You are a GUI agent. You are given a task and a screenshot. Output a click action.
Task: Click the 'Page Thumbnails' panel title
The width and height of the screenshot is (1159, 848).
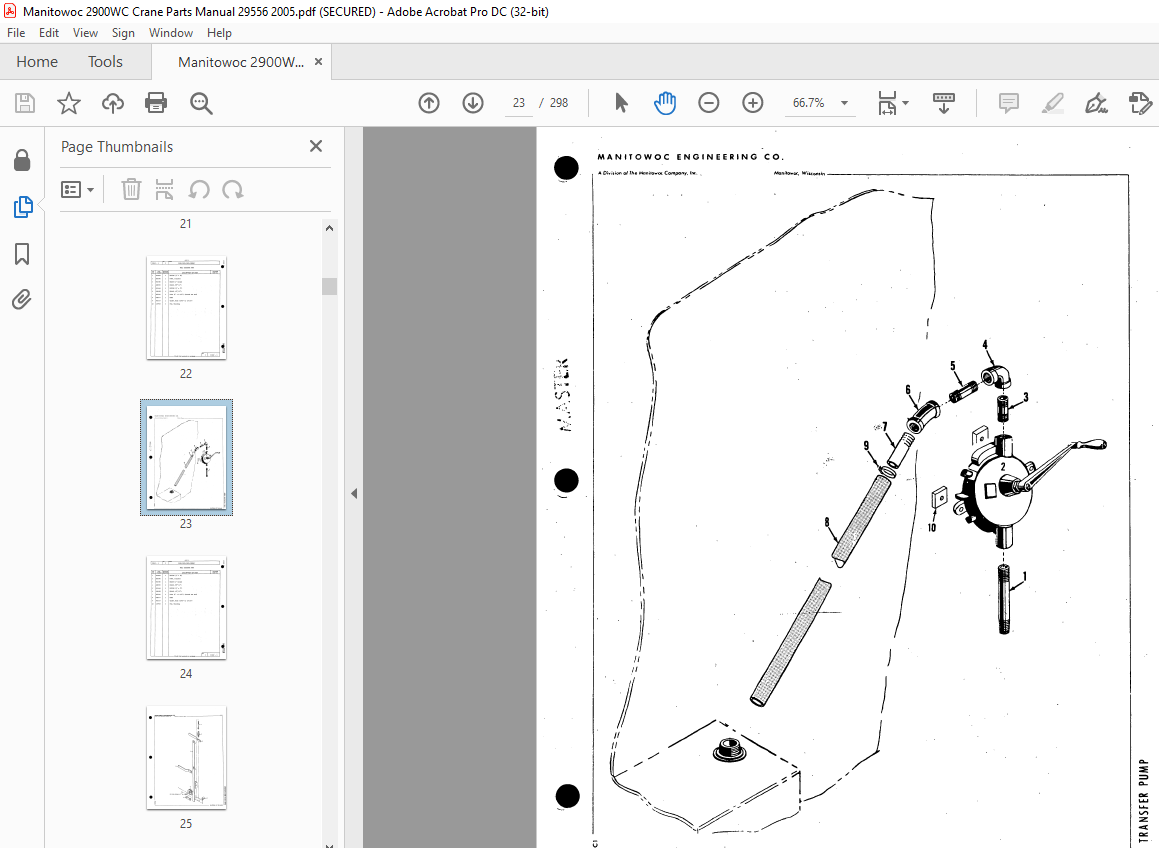[117, 146]
